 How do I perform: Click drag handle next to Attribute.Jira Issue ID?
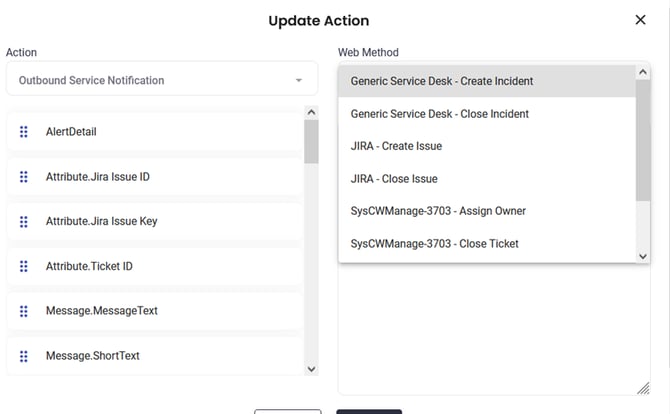click(x=24, y=177)
